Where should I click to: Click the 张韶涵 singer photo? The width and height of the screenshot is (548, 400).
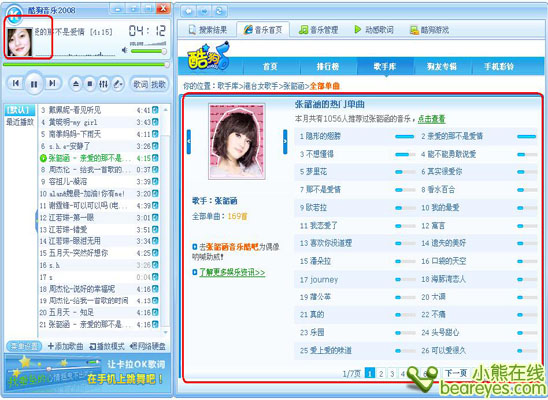point(237,141)
